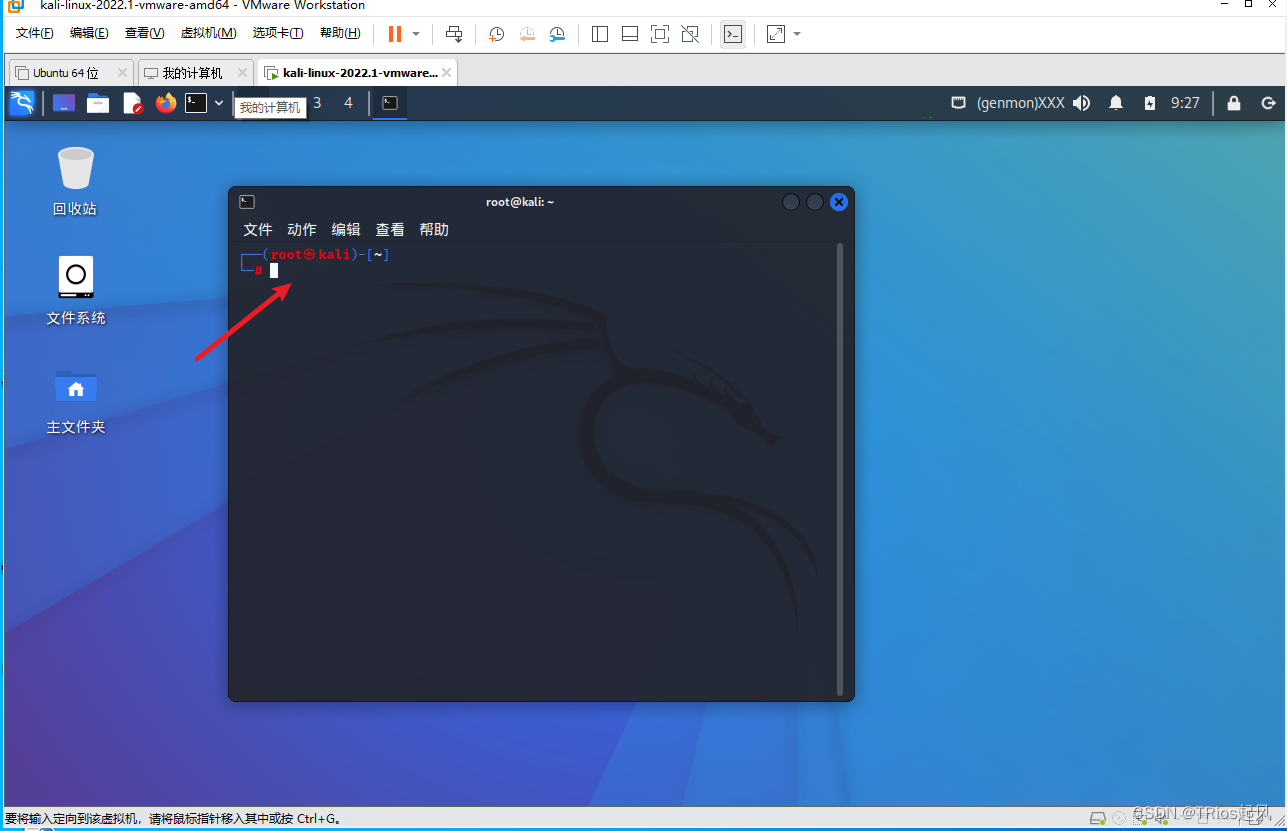This screenshot has height=831, width=1287.
Task: Open the 回收站 trash desktop icon
Action: pos(75,181)
